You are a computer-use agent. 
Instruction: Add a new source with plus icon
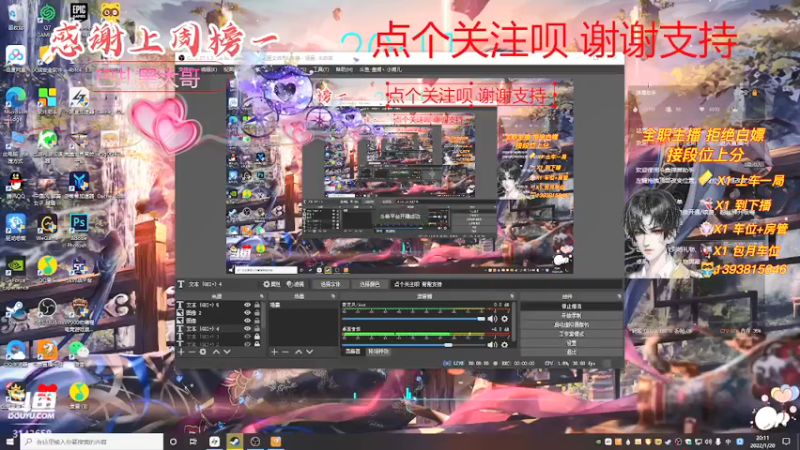(x=181, y=352)
